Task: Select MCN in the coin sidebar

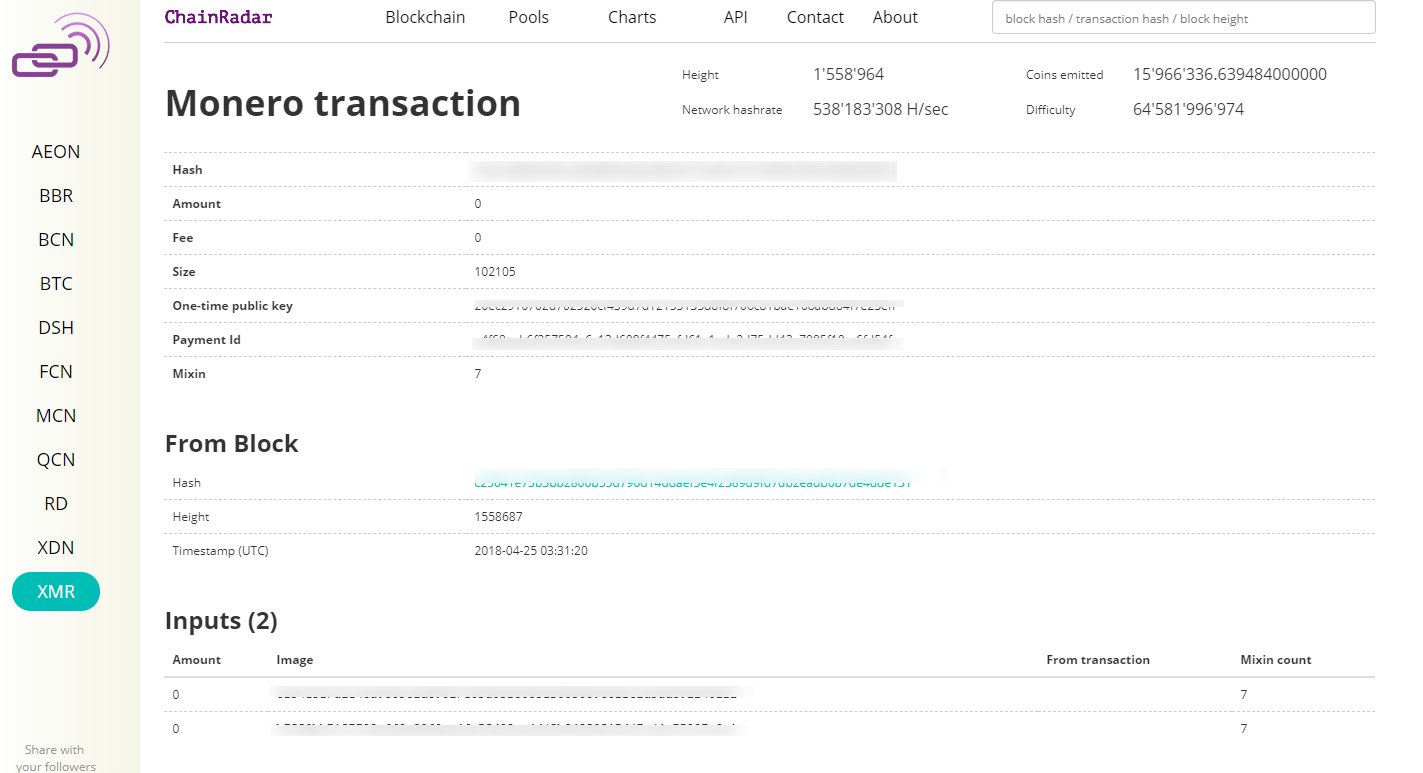Action: (56, 416)
